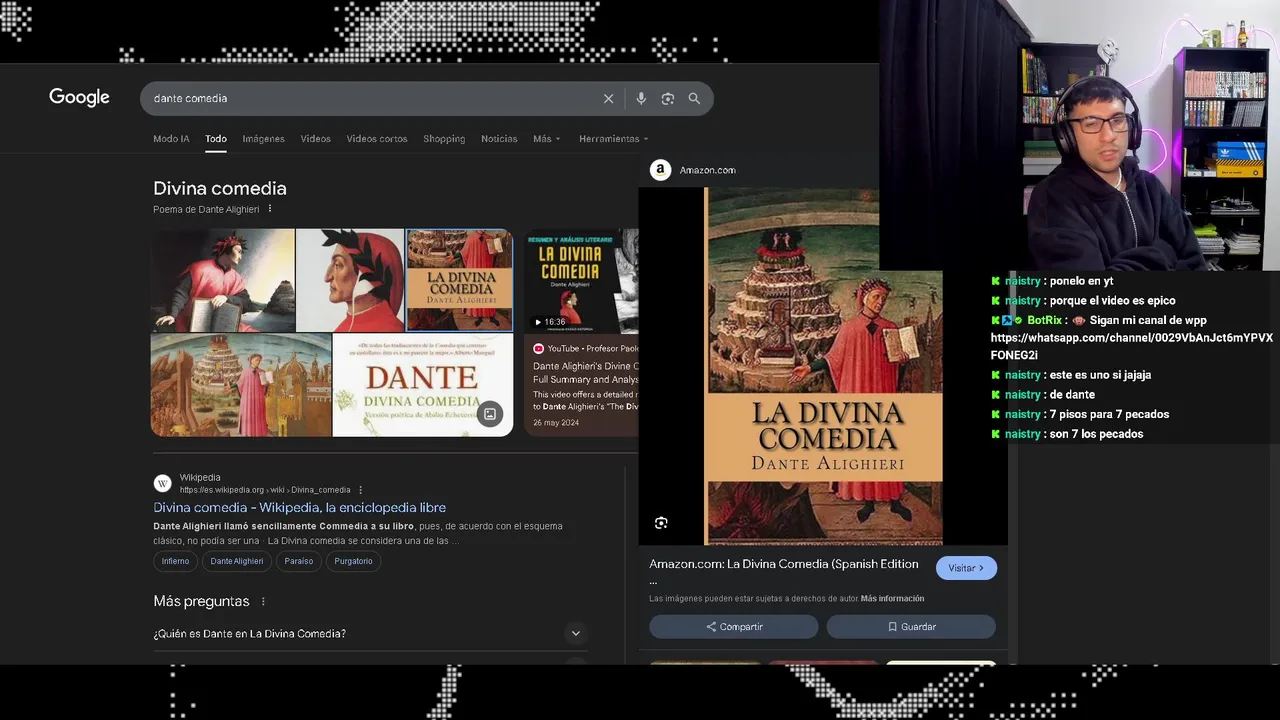
Task: Expand the Más dropdown
Action: coord(547,139)
